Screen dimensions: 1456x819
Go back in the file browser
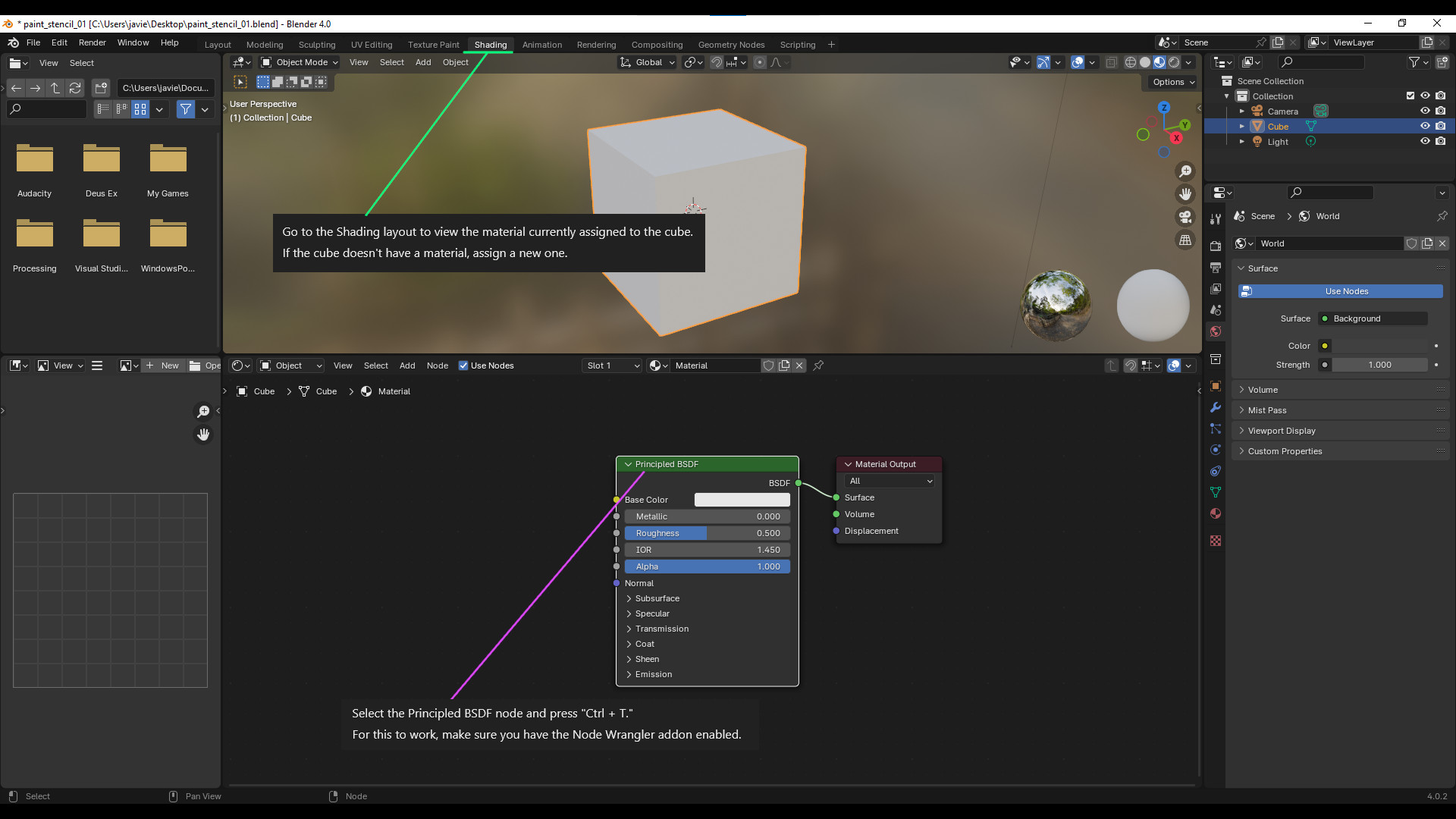point(16,88)
